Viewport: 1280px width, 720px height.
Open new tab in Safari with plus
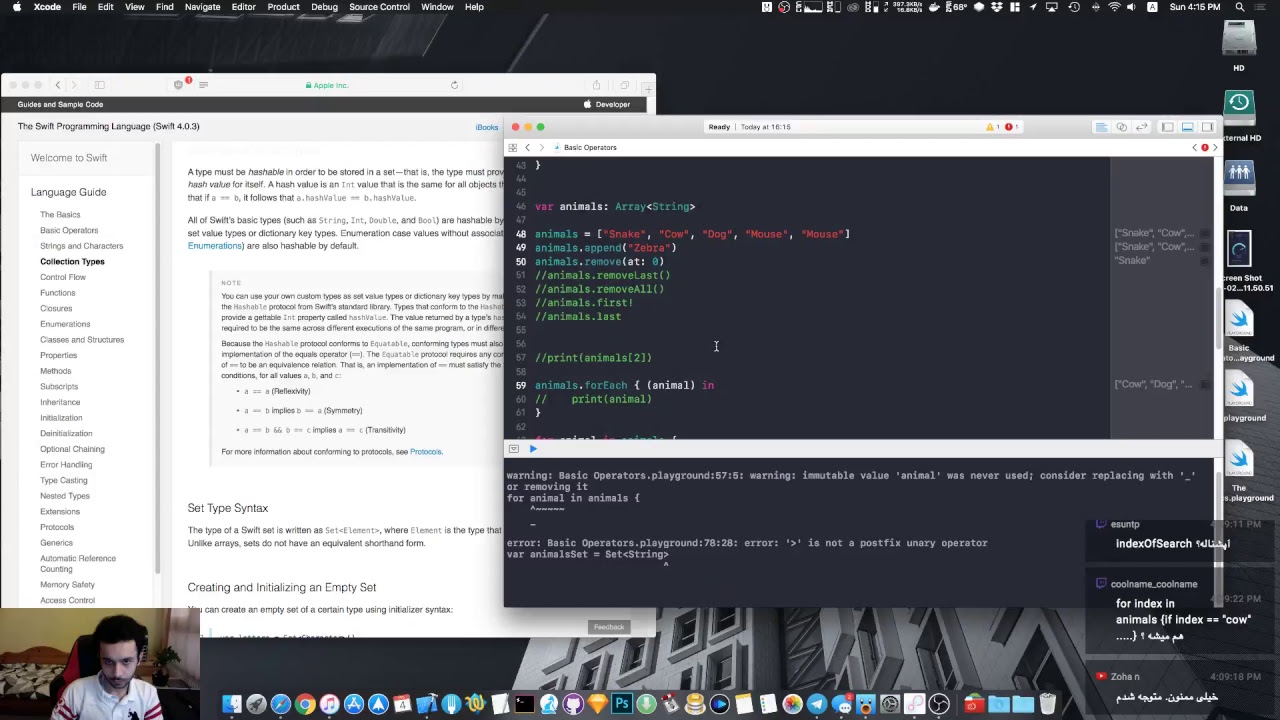[x=647, y=90]
